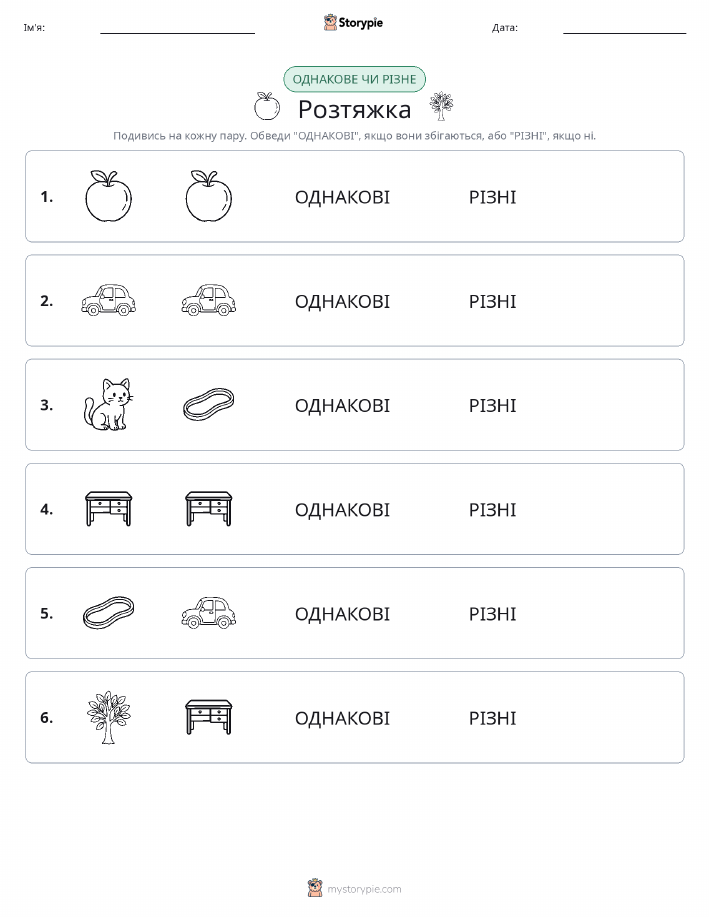The width and height of the screenshot is (709, 917).
Task: Choose РІЗНІ for the cat row
Action: click(493, 405)
